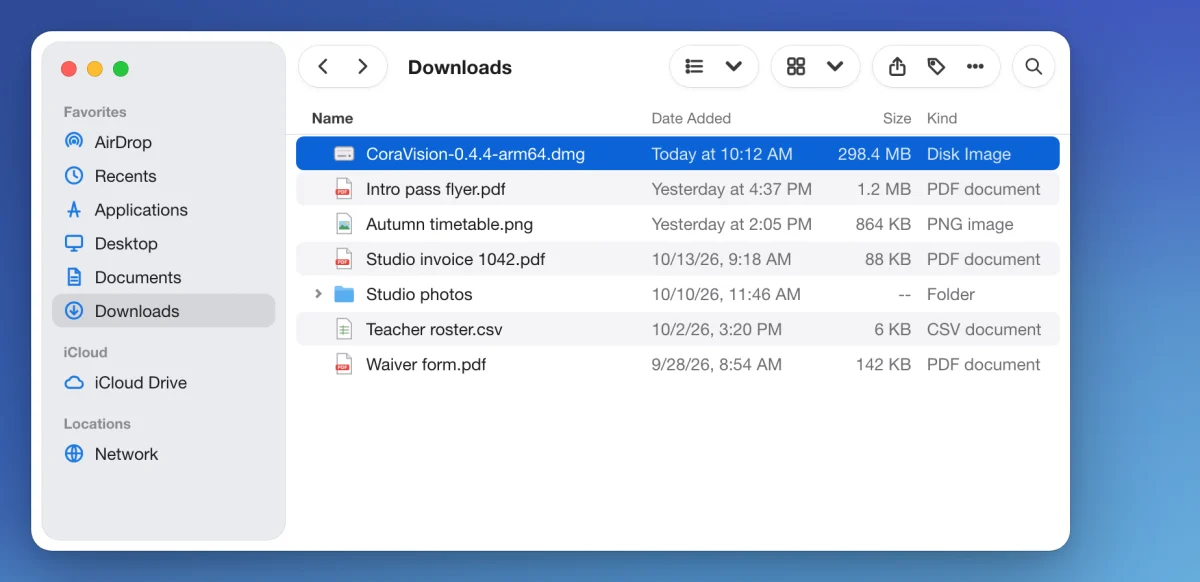Click the AirDrop sidebar icon
1200x582 pixels.
(x=74, y=142)
